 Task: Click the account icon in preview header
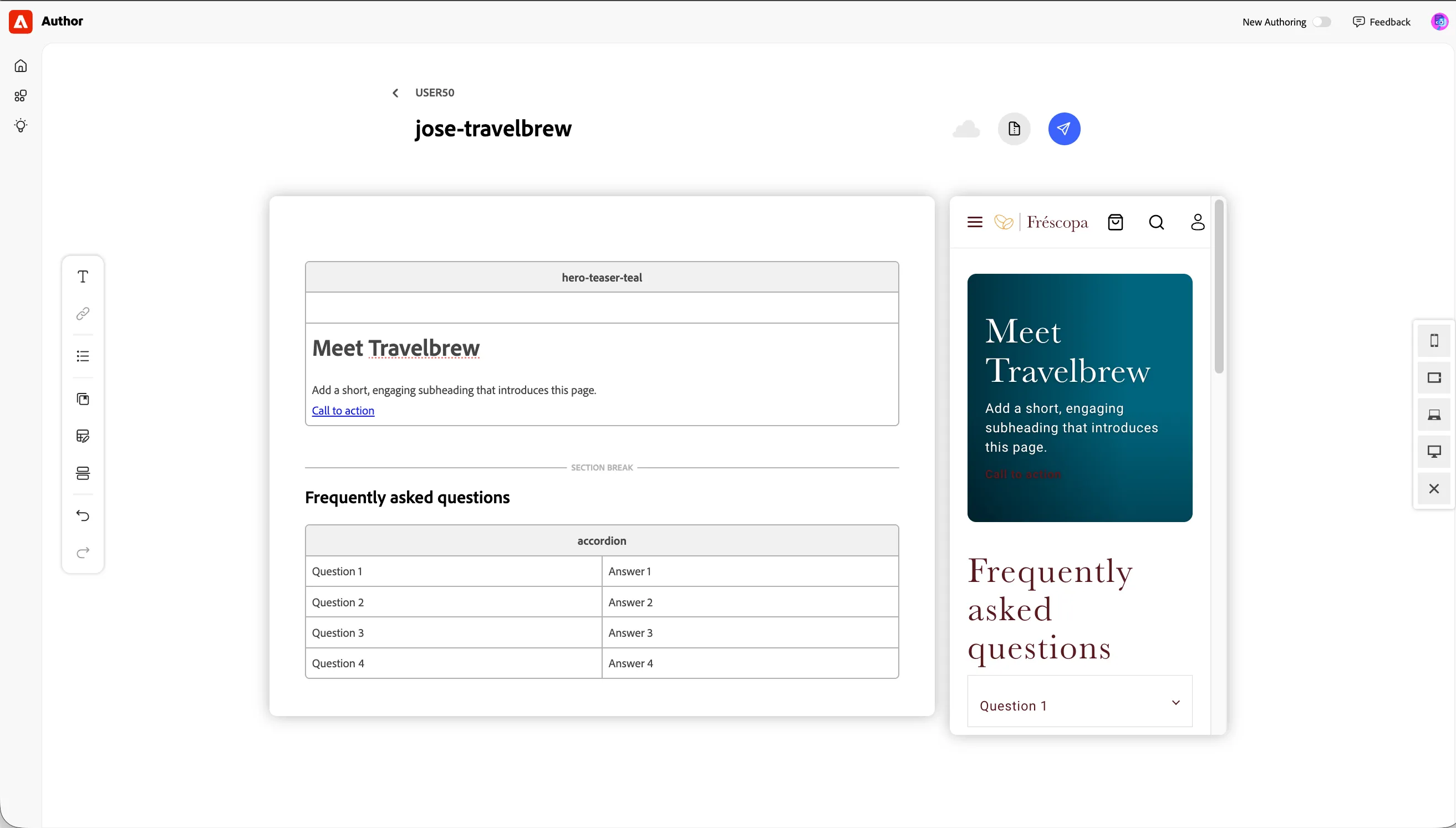(x=1198, y=222)
